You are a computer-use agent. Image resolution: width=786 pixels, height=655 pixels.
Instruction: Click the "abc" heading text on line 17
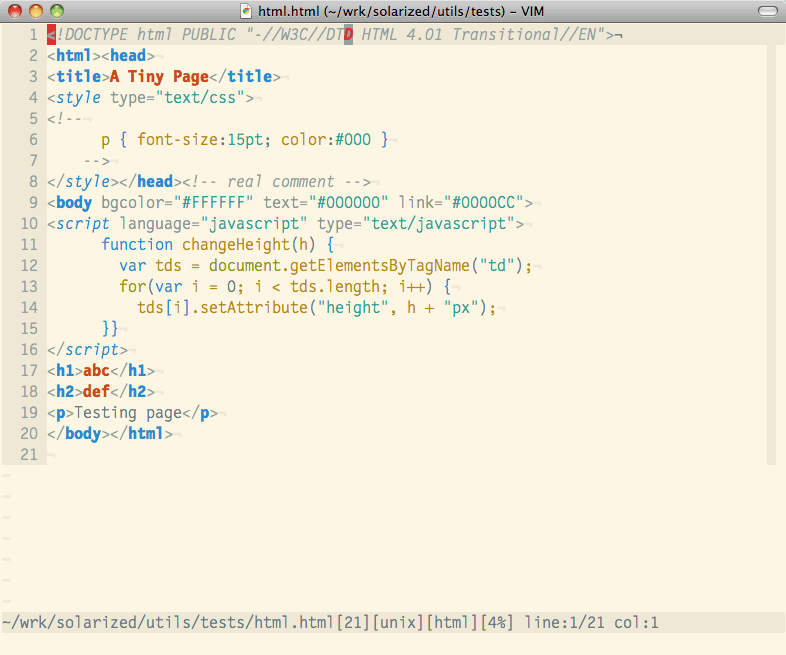pos(96,371)
